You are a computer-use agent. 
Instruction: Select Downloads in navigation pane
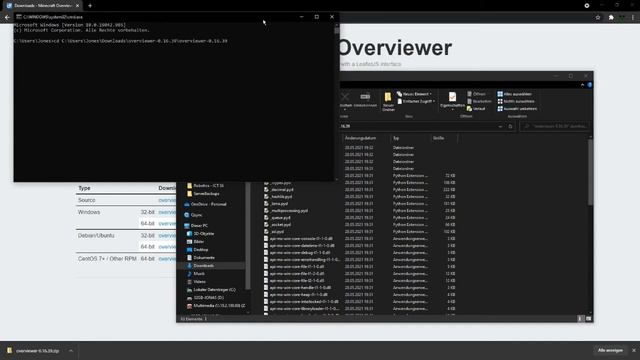pyautogui.click(x=200, y=266)
